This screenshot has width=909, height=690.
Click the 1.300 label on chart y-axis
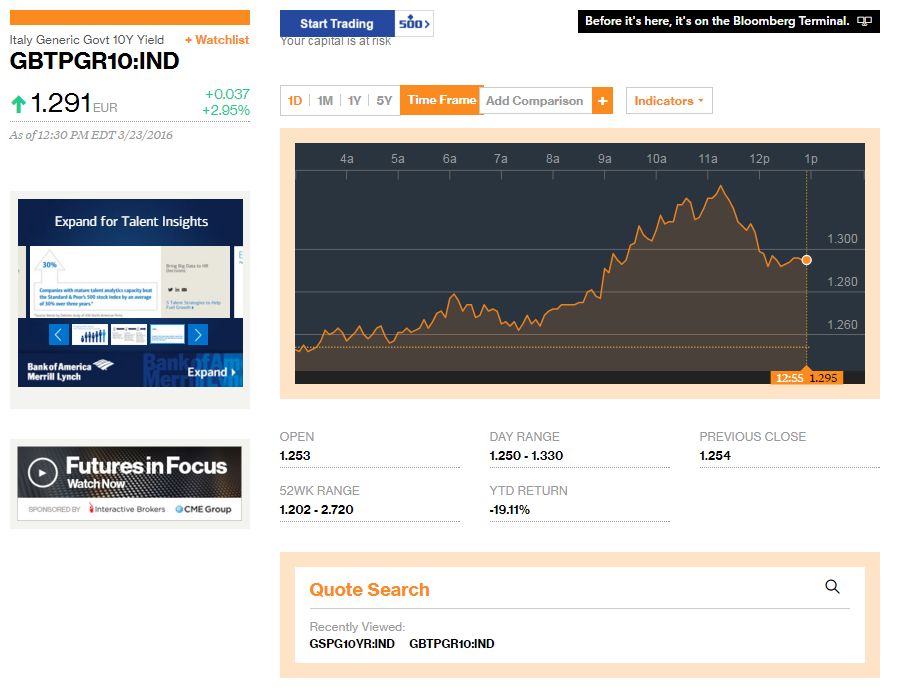click(x=842, y=239)
